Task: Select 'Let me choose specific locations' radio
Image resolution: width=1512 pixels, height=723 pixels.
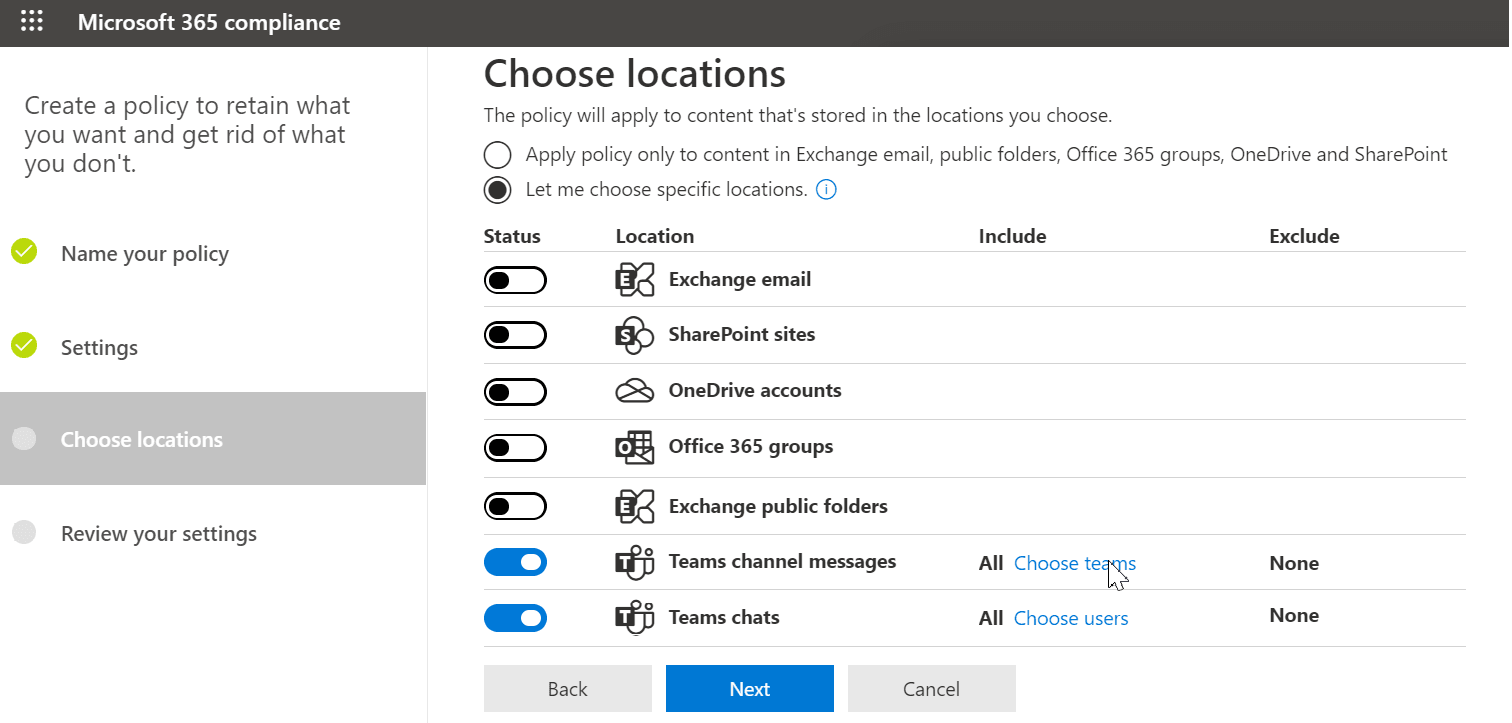Action: point(497,189)
